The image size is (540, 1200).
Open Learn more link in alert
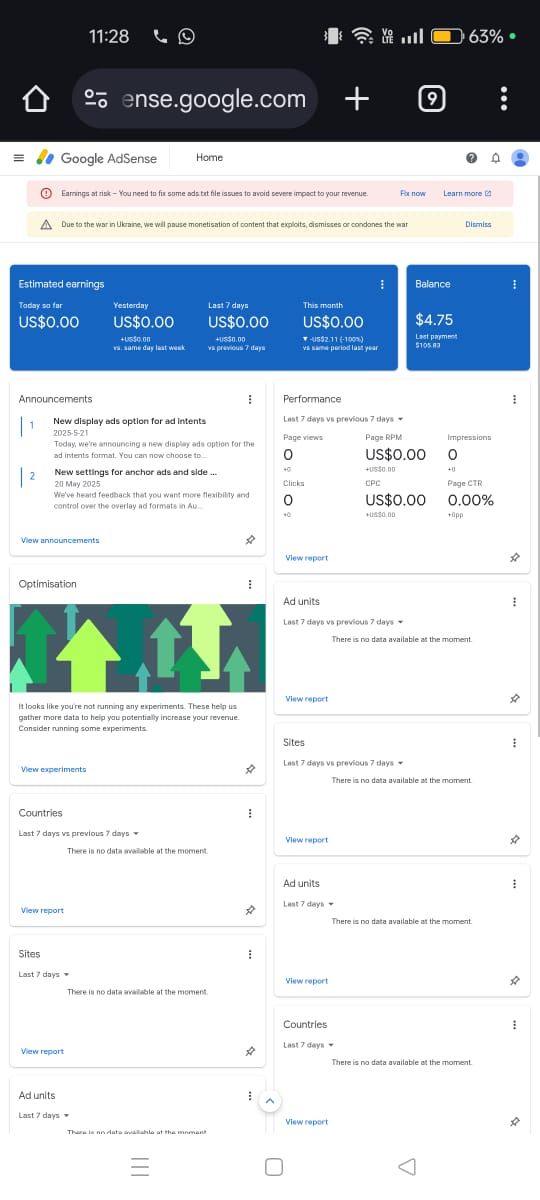point(467,194)
